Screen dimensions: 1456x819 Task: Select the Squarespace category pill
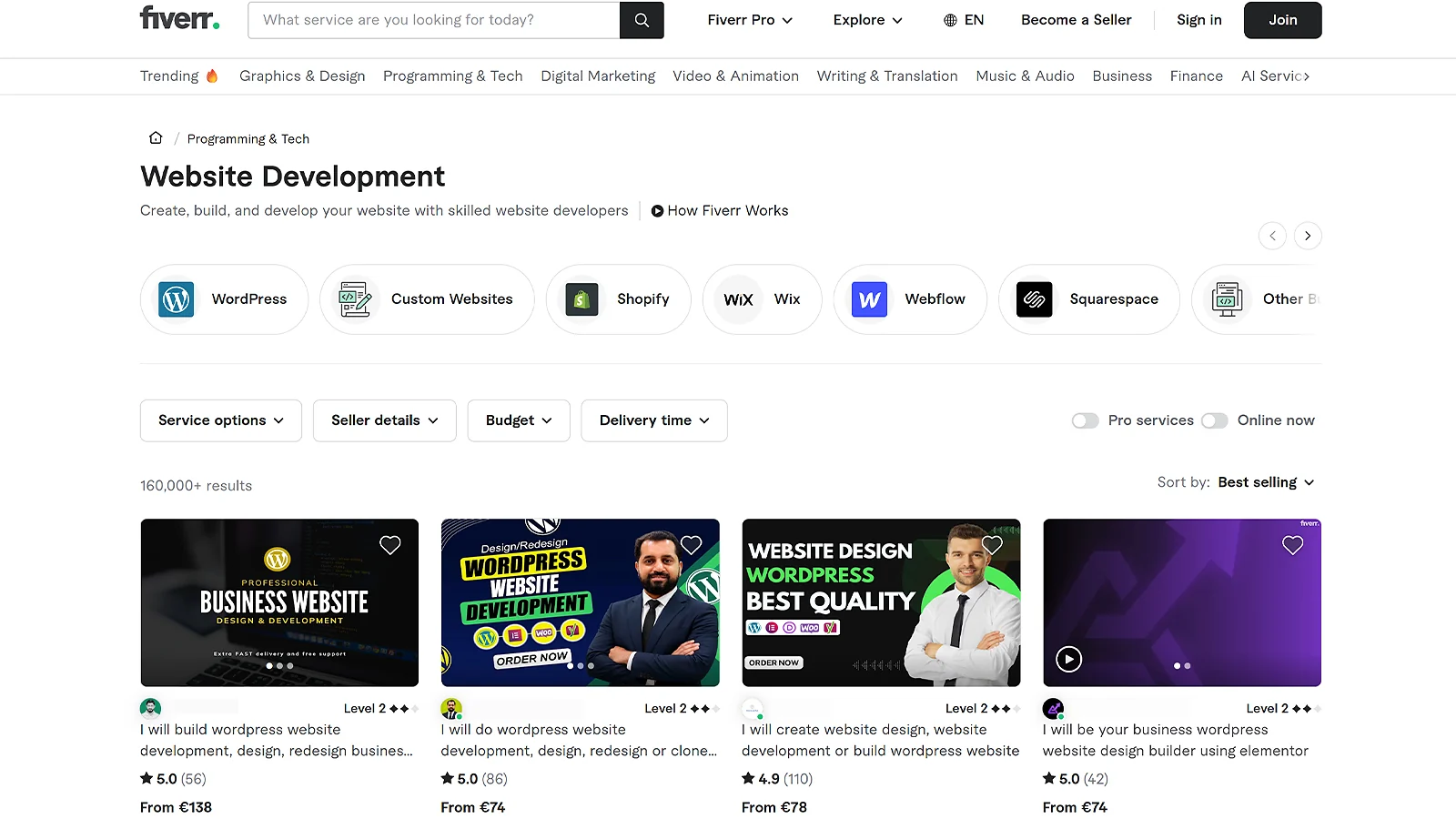pyautogui.click(x=1089, y=299)
